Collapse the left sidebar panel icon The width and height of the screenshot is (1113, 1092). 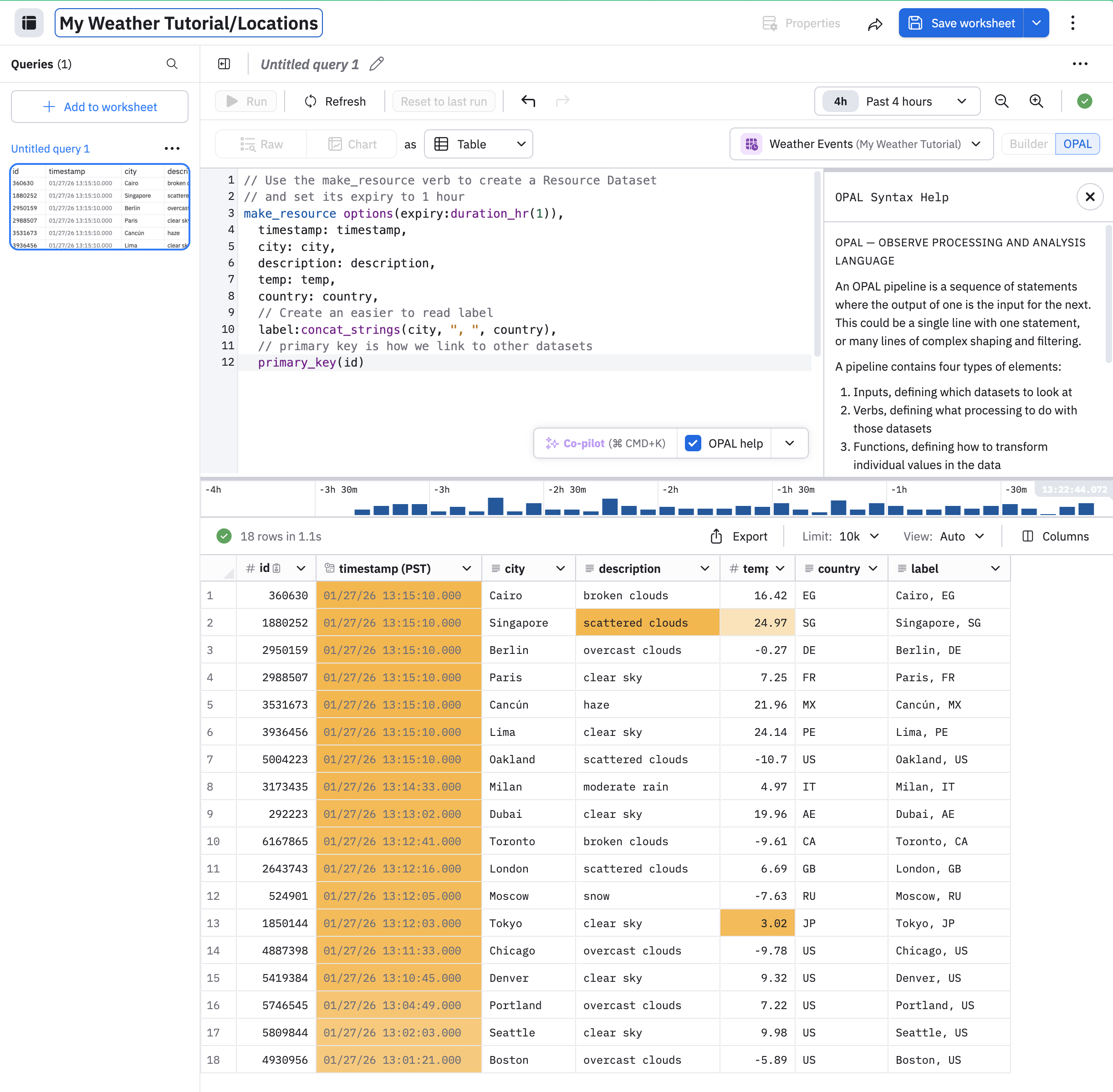[x=224, y=64]
